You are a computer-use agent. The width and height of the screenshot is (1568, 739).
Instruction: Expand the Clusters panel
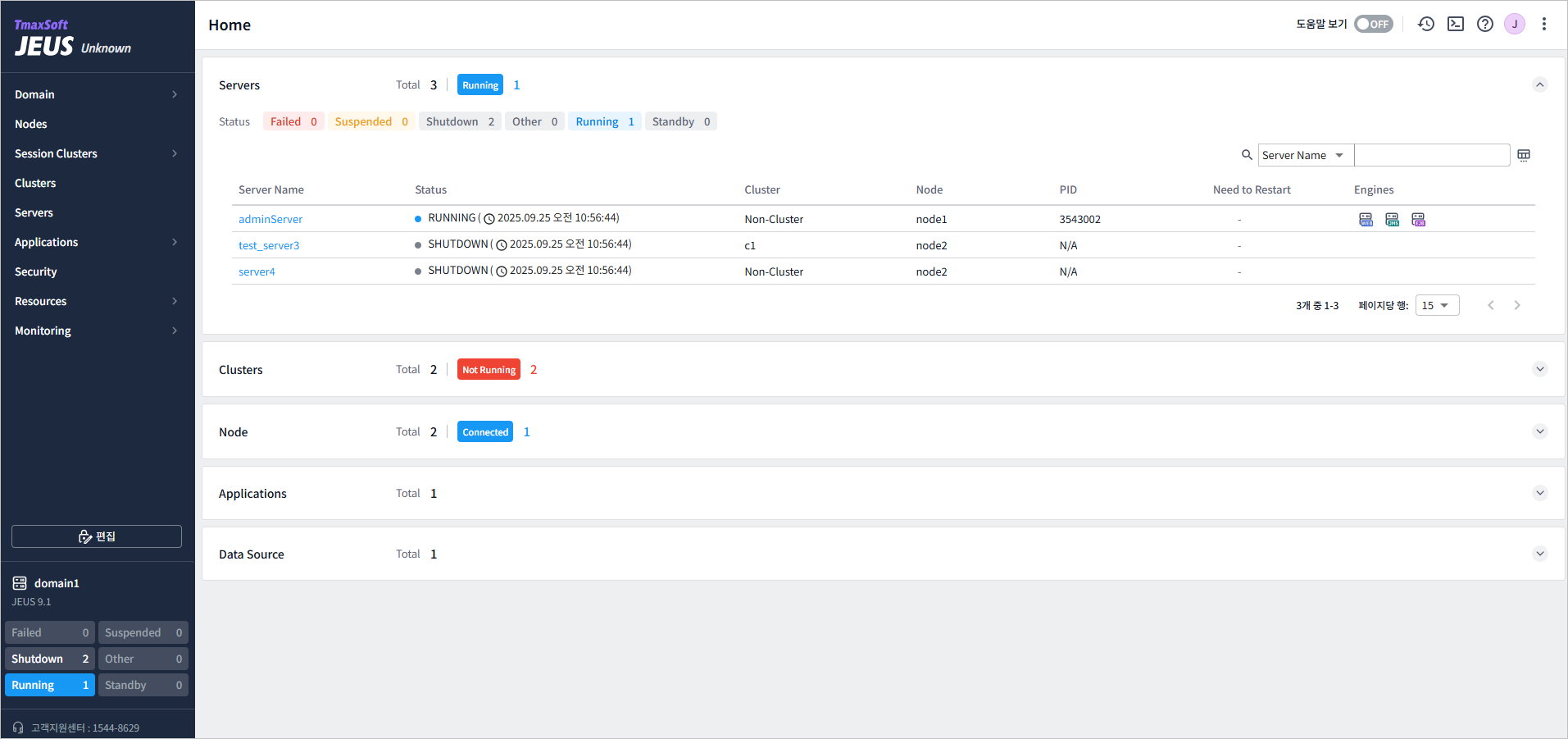point(1540,369)
